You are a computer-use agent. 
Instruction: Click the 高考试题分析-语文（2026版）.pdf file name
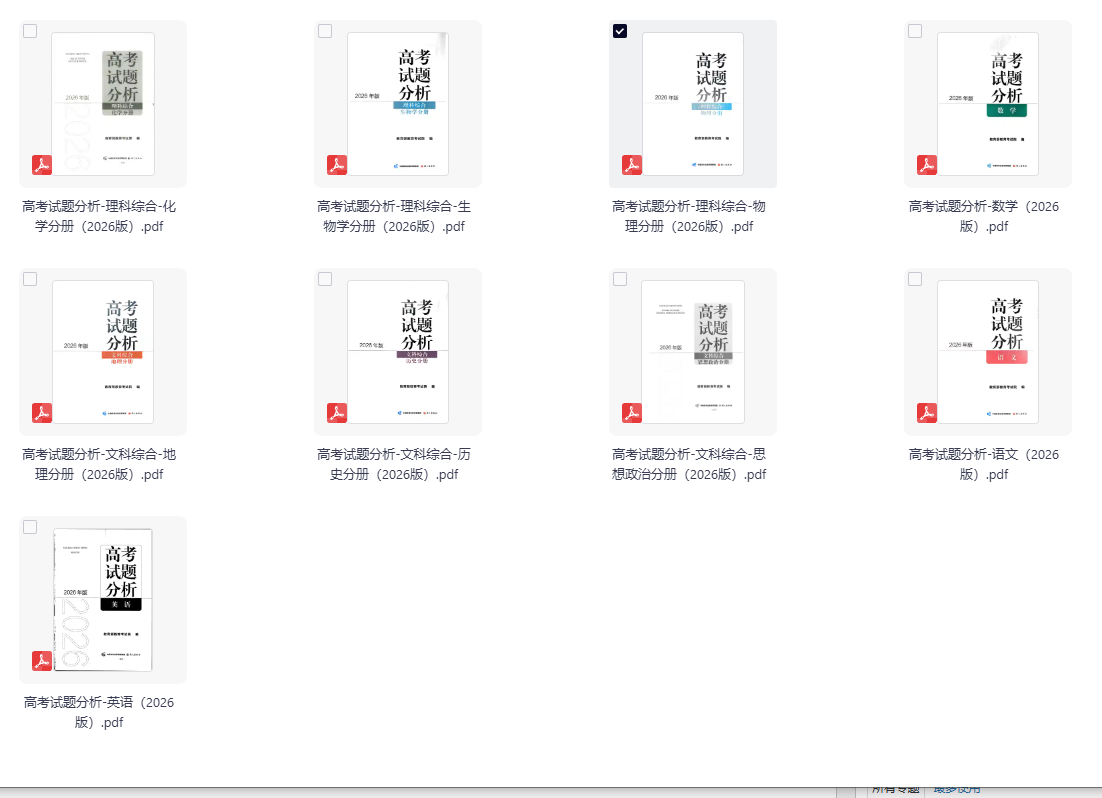click(984, 464)
